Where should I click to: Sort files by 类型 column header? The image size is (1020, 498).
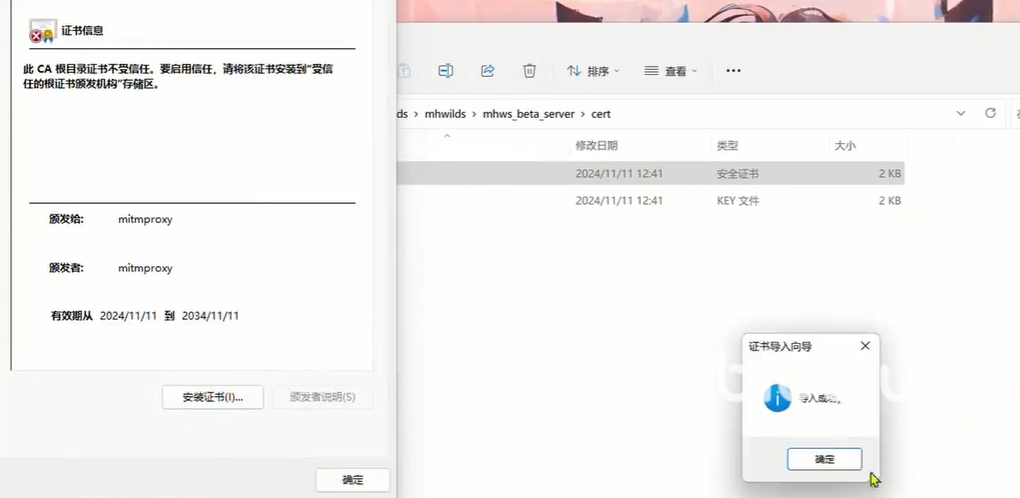(x=727, y=146)
